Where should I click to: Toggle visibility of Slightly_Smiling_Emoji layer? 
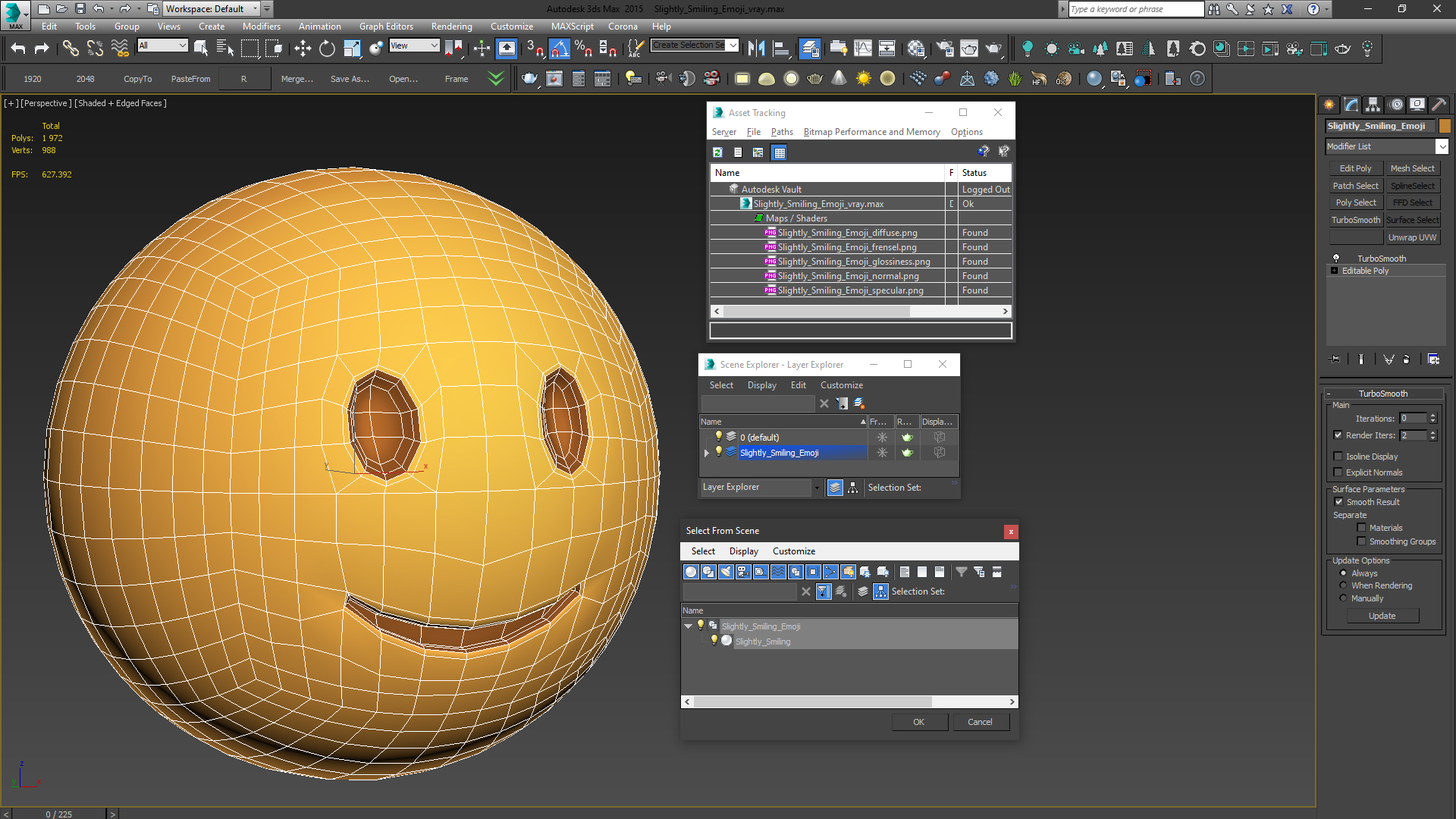[718, 452]
